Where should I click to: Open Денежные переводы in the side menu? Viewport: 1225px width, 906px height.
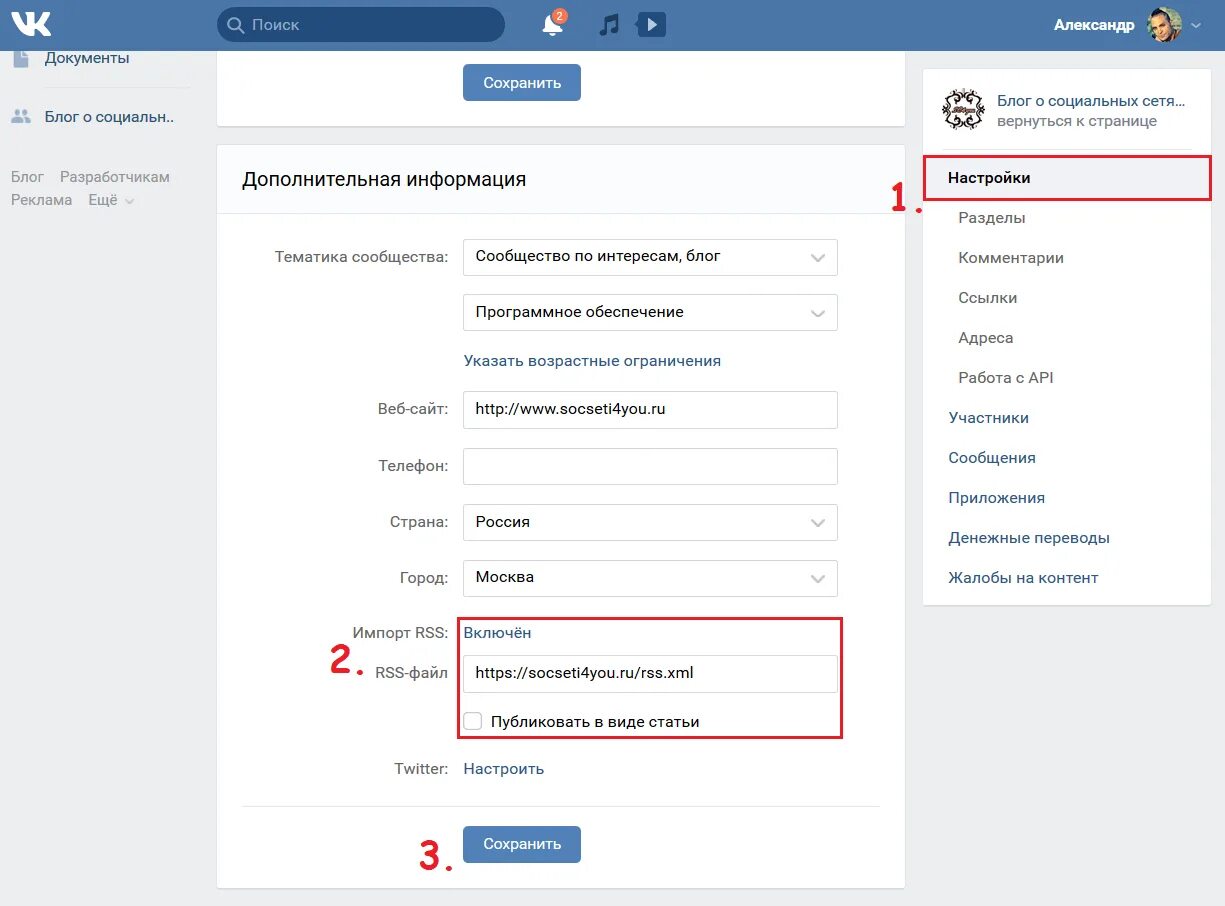click(1029, 538)
